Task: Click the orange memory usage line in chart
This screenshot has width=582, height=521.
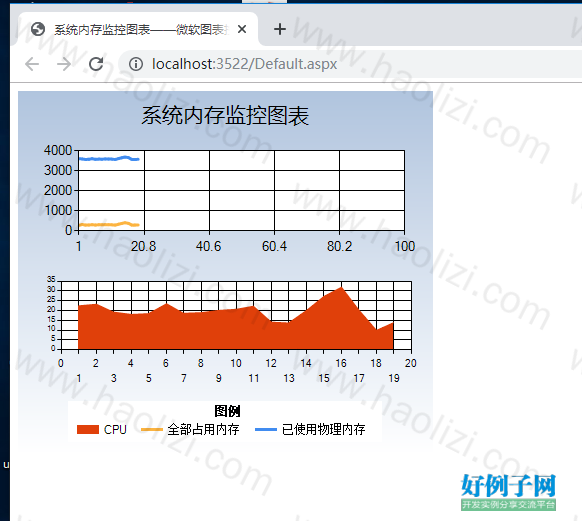Action: click(x=109, y=225)
